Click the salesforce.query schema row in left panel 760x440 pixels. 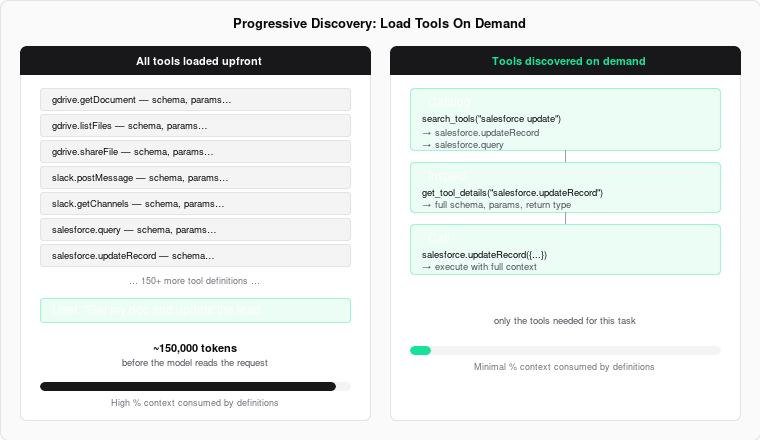point(195,230)
